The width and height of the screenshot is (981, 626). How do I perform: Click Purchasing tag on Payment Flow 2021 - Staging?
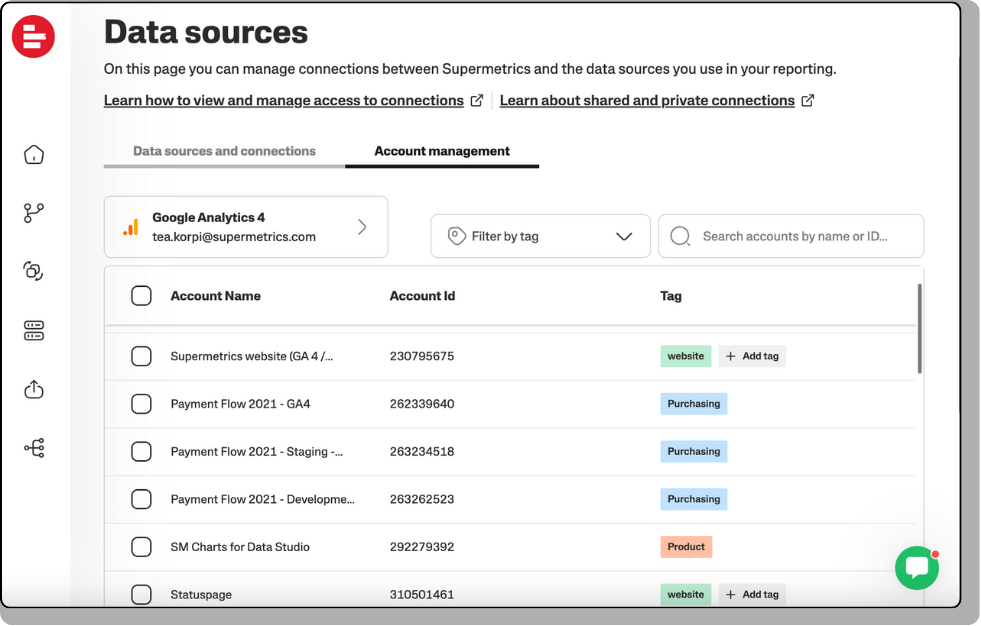[x=694, y=452]
